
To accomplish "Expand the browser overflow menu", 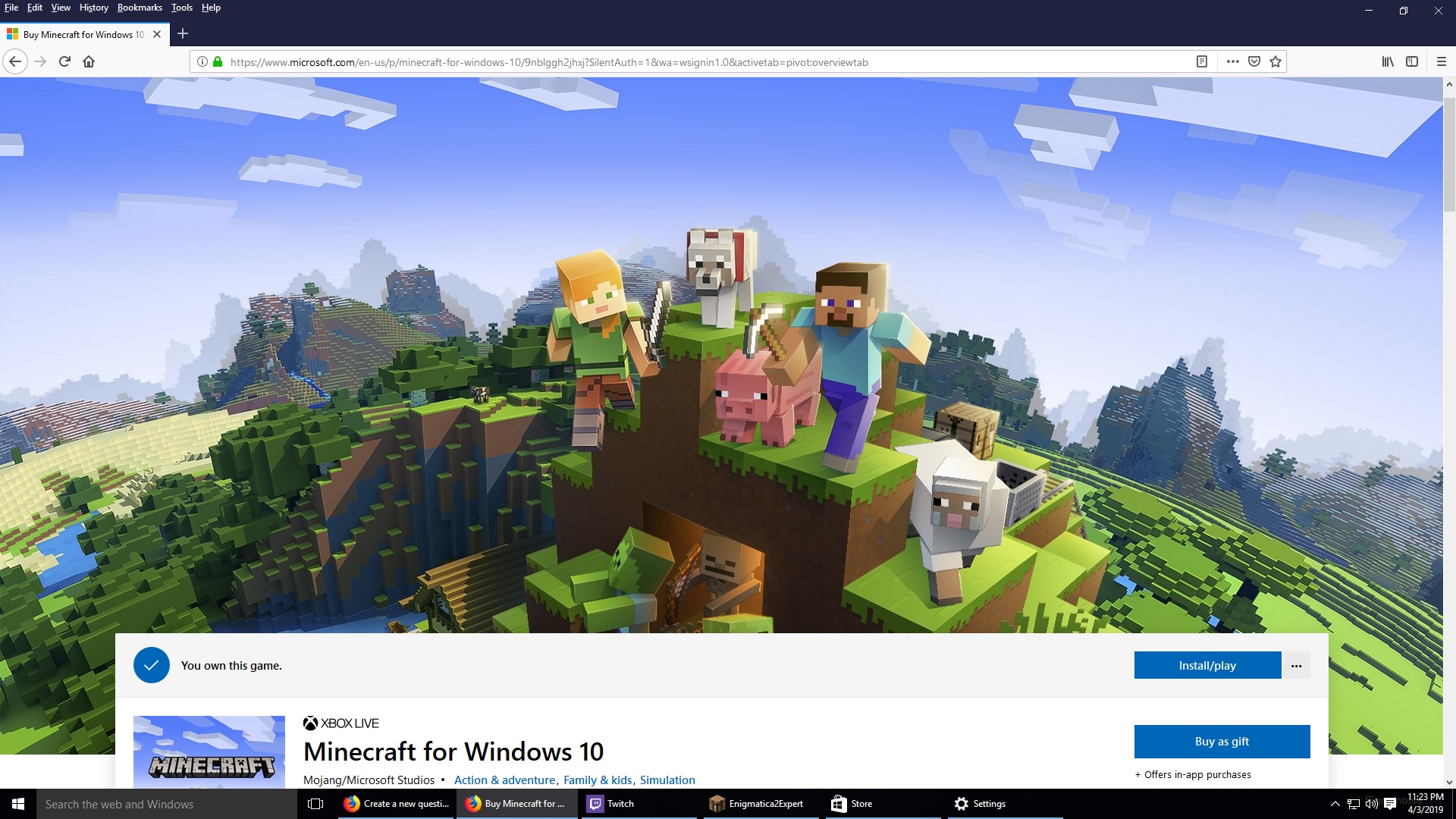I will click(x=1233, y=61).
